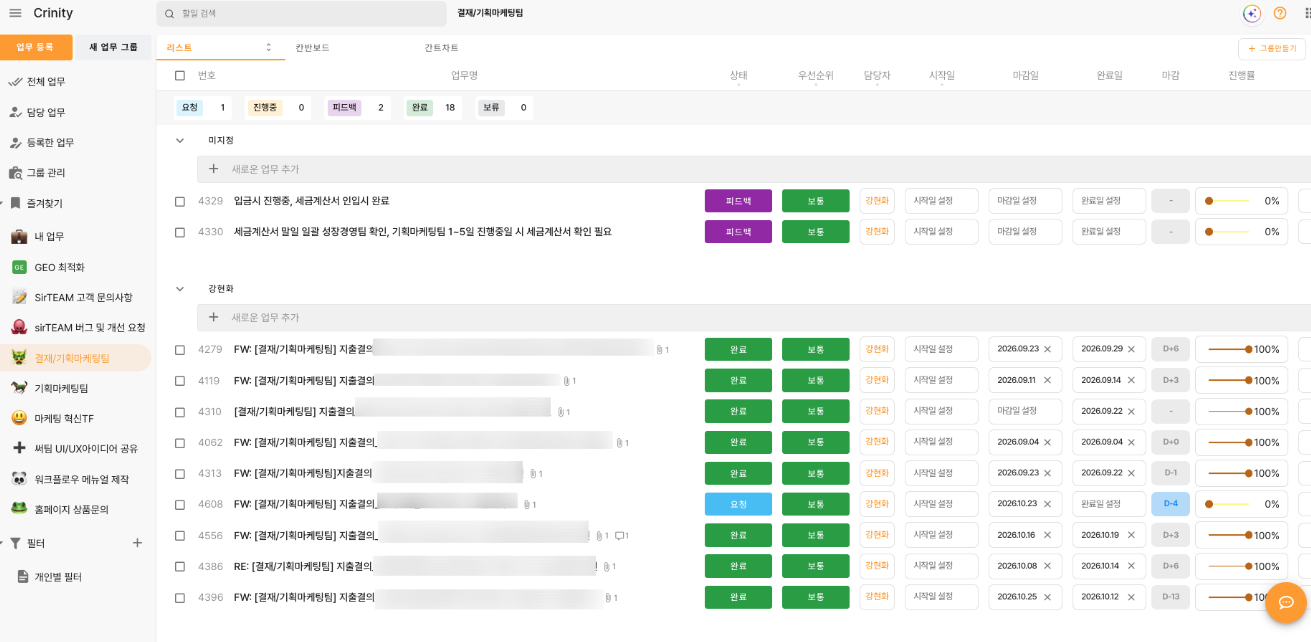Open the attachment clip on task 4279

point(659,349)
